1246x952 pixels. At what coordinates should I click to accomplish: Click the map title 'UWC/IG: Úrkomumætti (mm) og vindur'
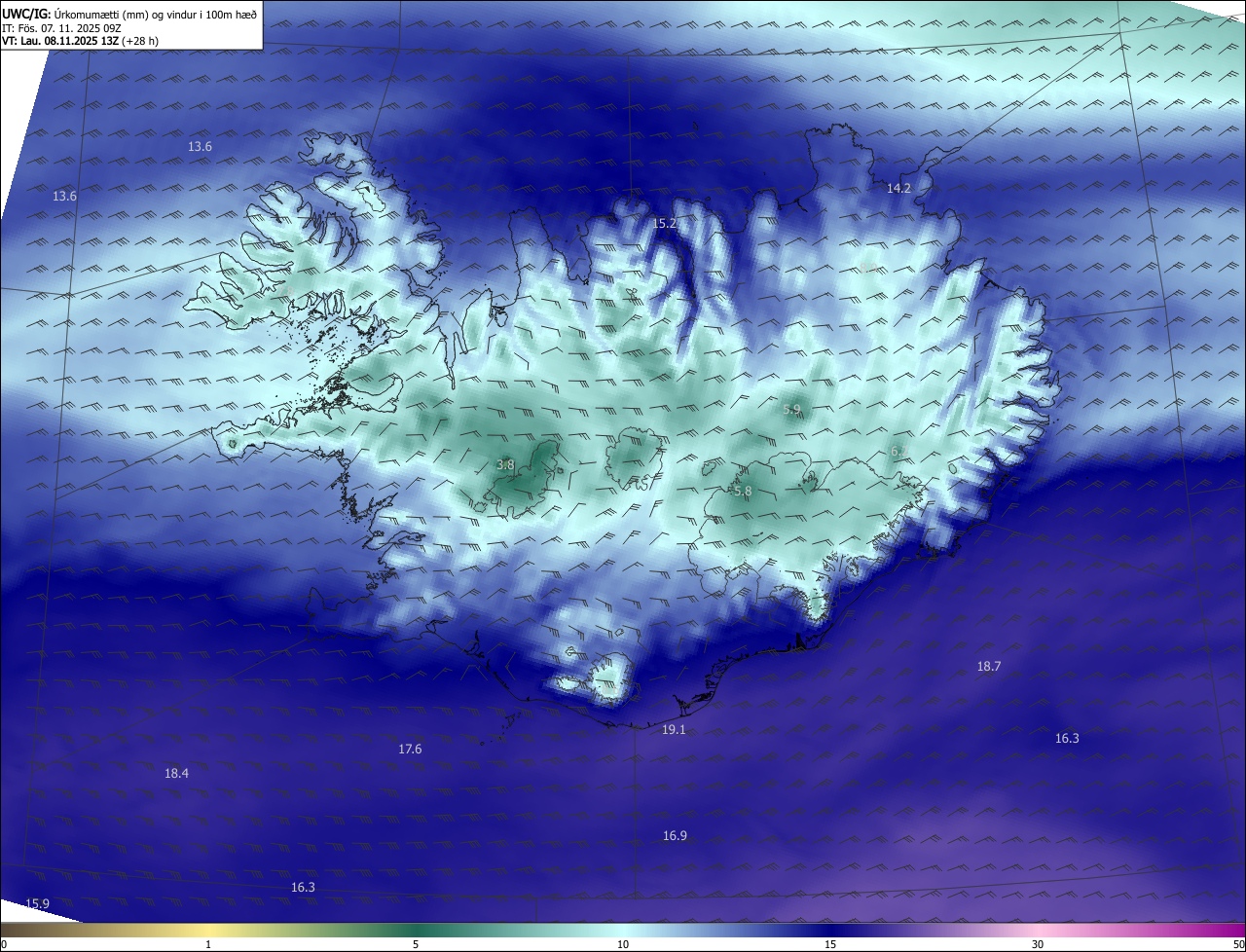coord(129,14)
